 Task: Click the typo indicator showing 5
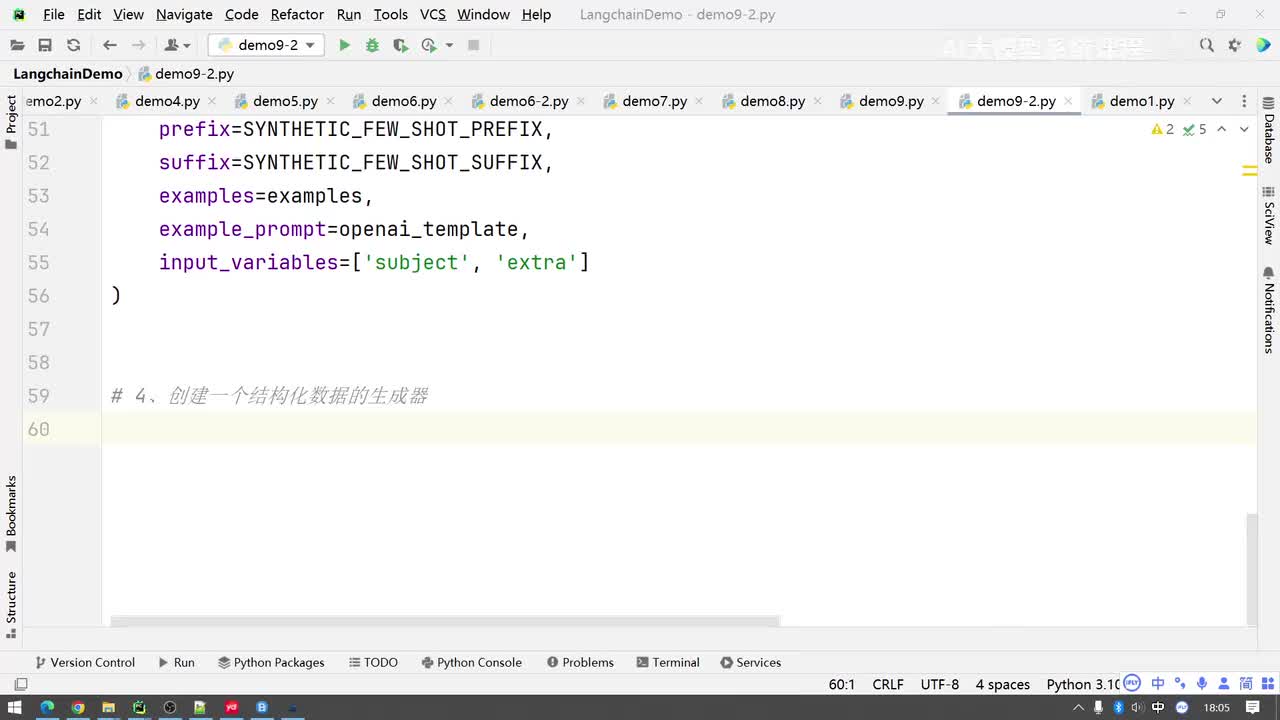pyautogui.click(x=1195, y=129)
